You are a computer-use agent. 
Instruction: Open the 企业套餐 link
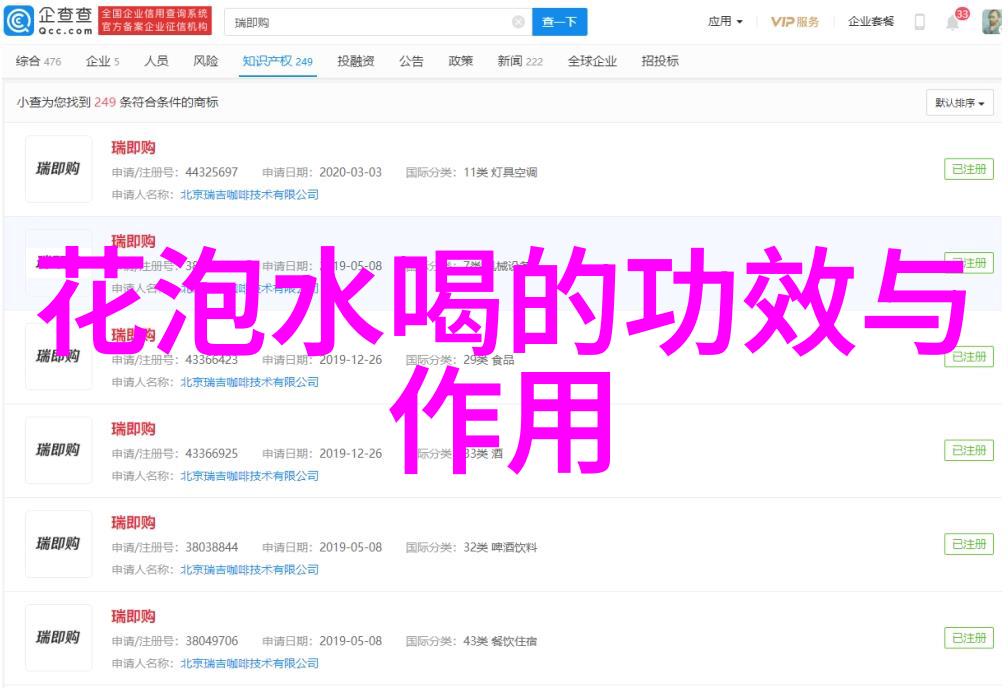tap(870, 22)
